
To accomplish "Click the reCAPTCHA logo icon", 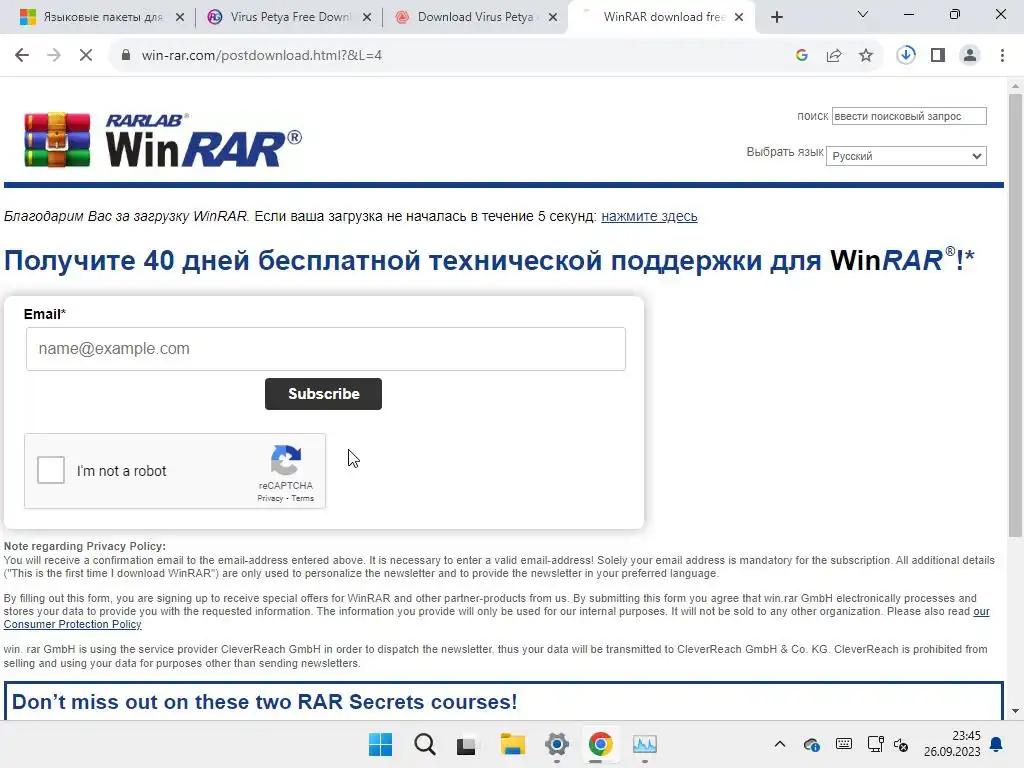I will pos(286,461).
